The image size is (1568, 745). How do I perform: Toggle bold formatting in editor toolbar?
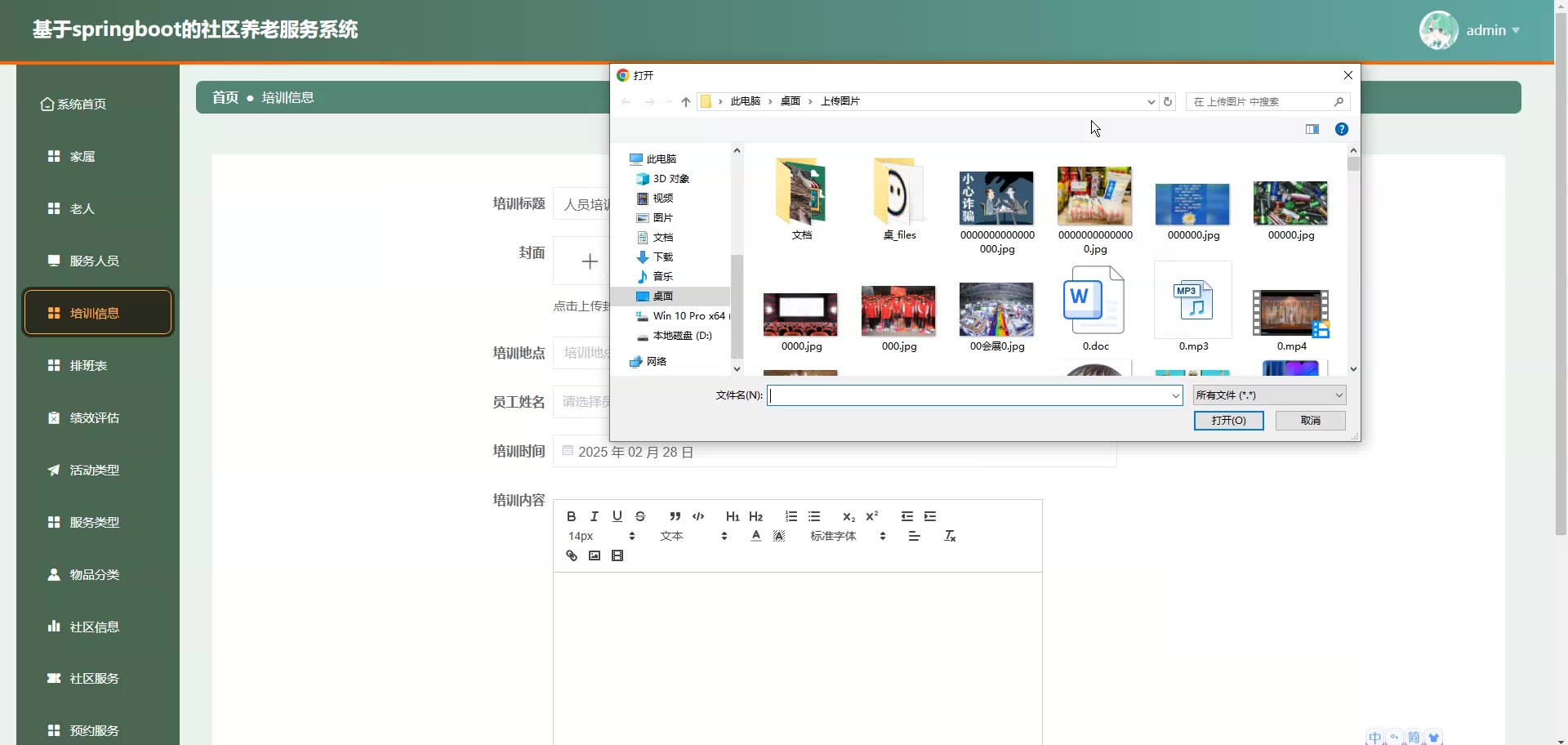(x=571, y=516)
